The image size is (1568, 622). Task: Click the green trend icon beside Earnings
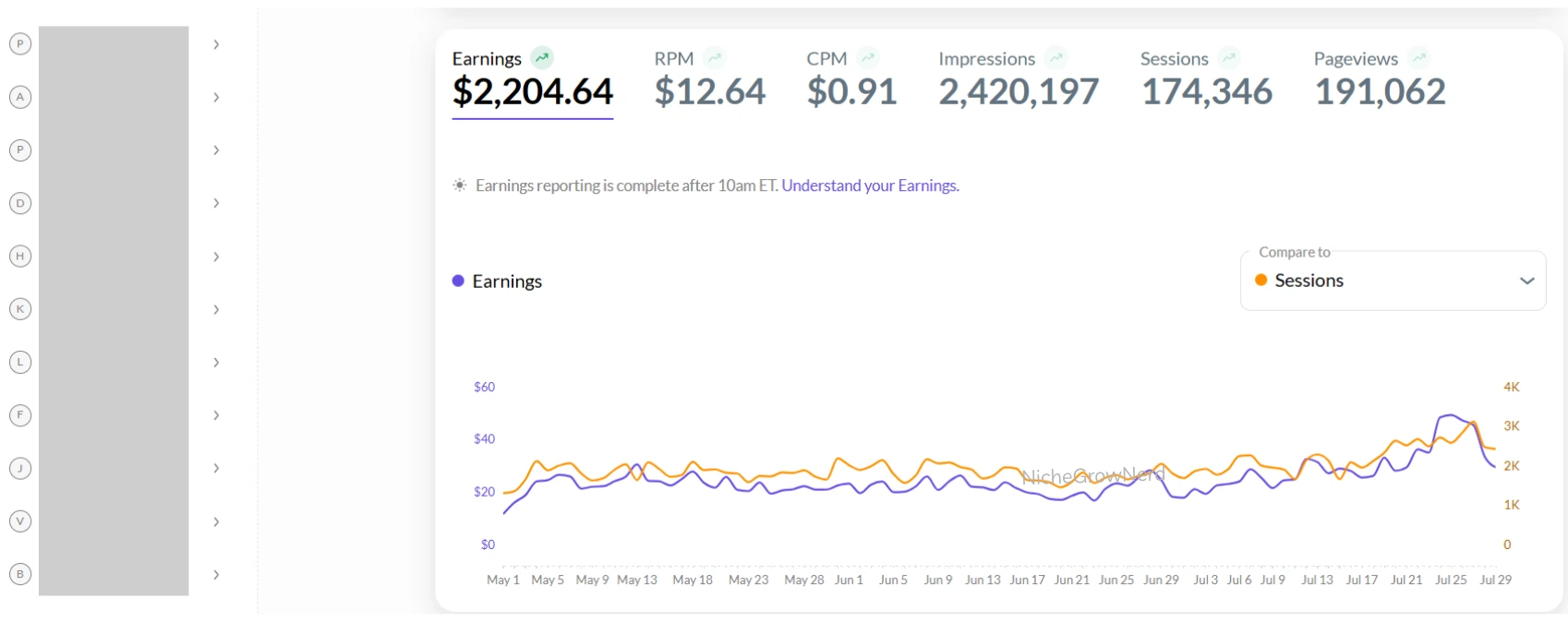tap(542, 58)
